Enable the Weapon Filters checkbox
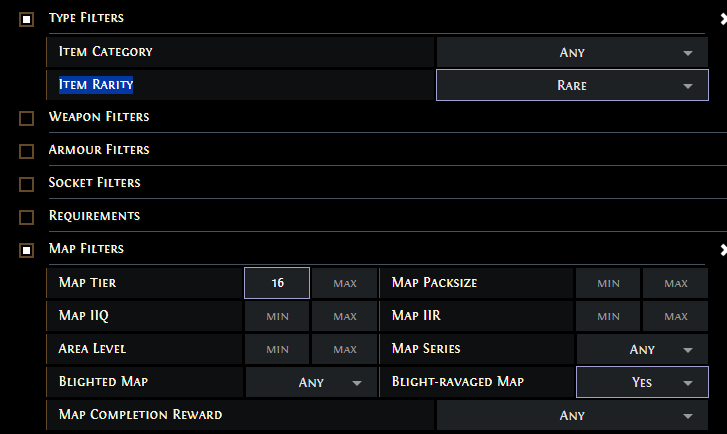The height and width of the screenshot is (434, 727). [x=27, y=118]
